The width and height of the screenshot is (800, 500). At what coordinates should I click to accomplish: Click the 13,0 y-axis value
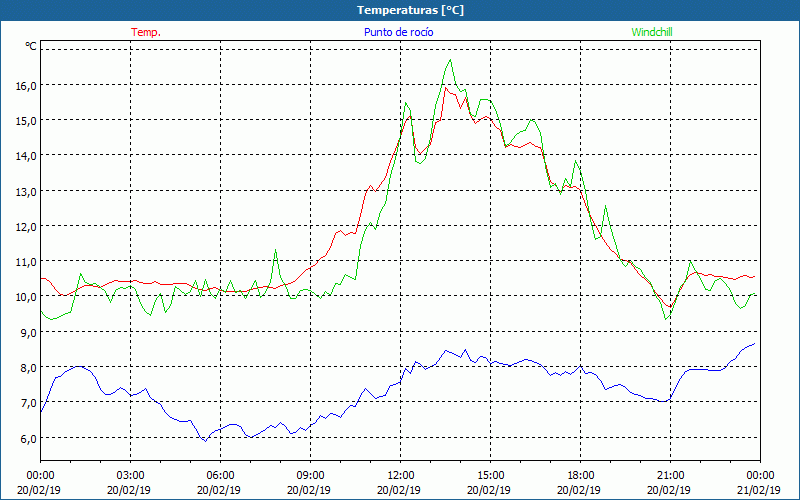(26, 191)
